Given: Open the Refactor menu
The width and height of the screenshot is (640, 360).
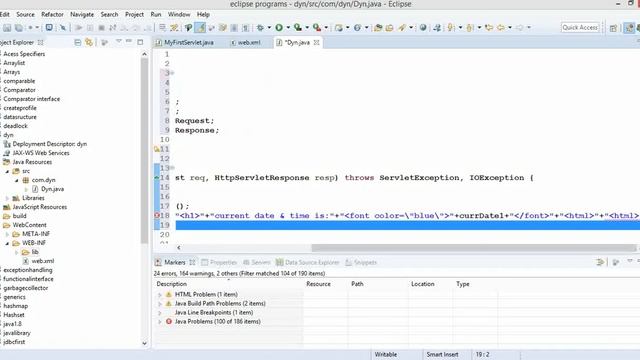Looking at the screenshot, I should pos(52,14).
